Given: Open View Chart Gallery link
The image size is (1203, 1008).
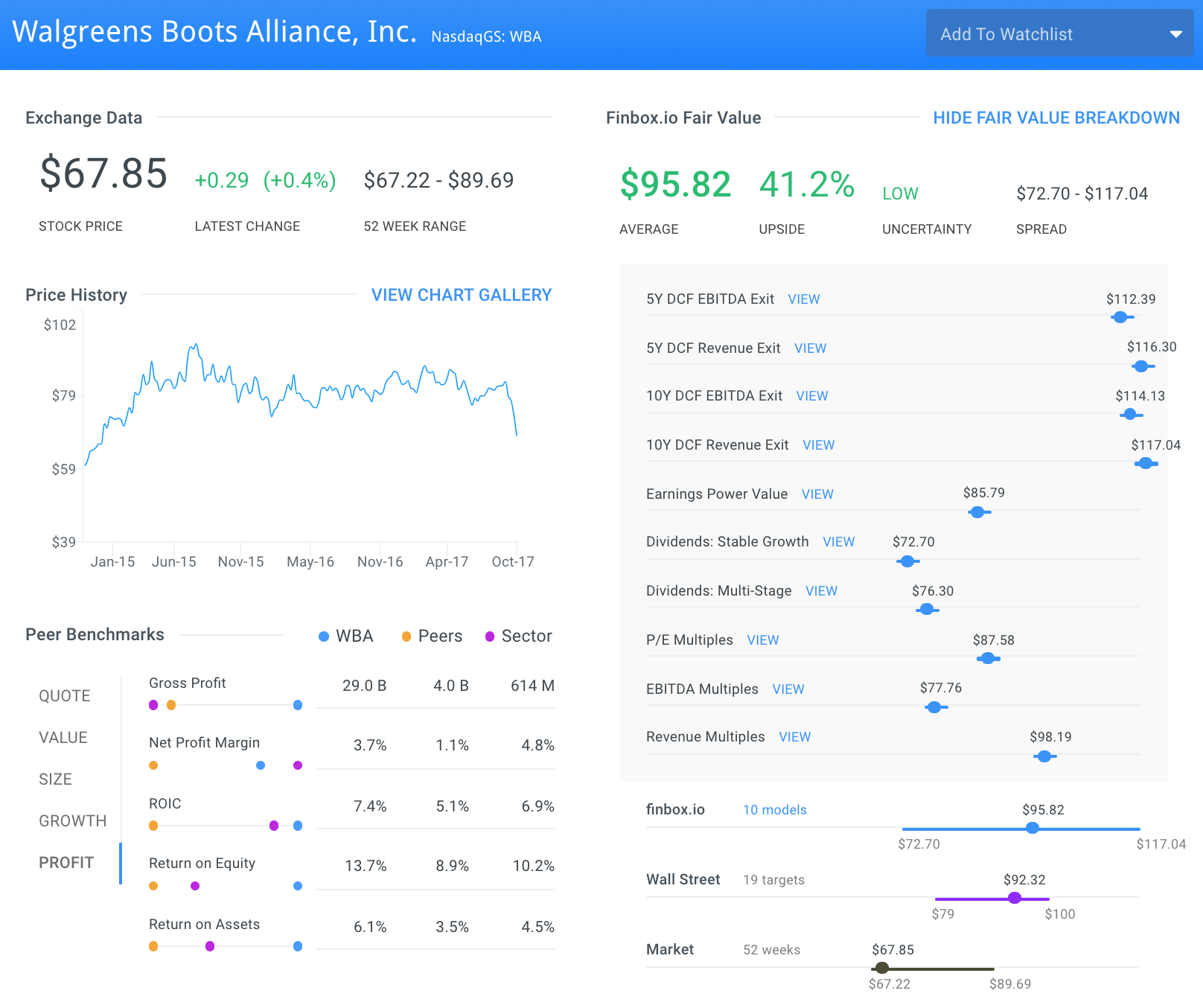Looking at the screenshot, I should (x=462, y=295).
